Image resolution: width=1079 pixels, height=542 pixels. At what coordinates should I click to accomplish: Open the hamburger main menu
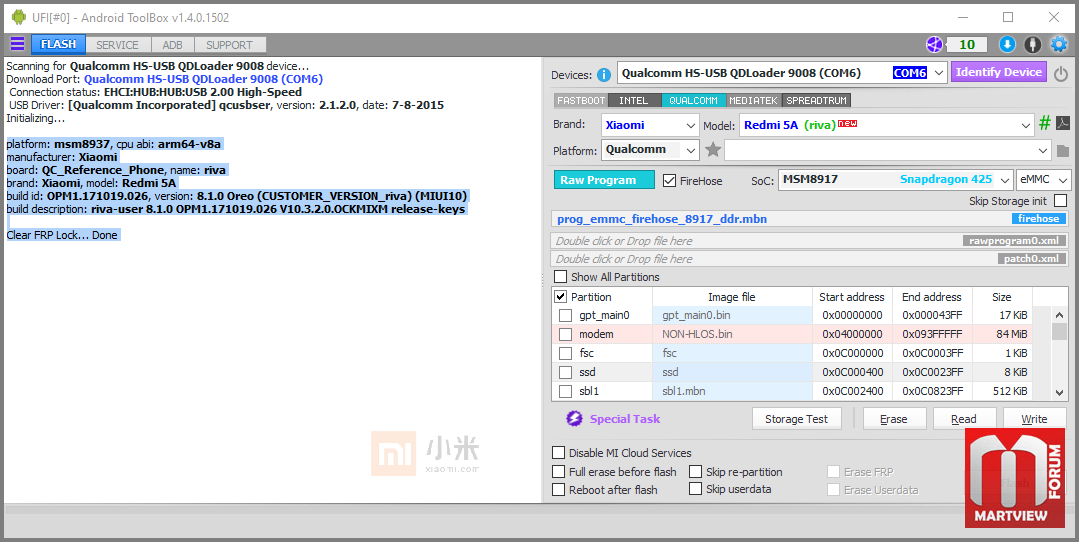click(17, 44)
